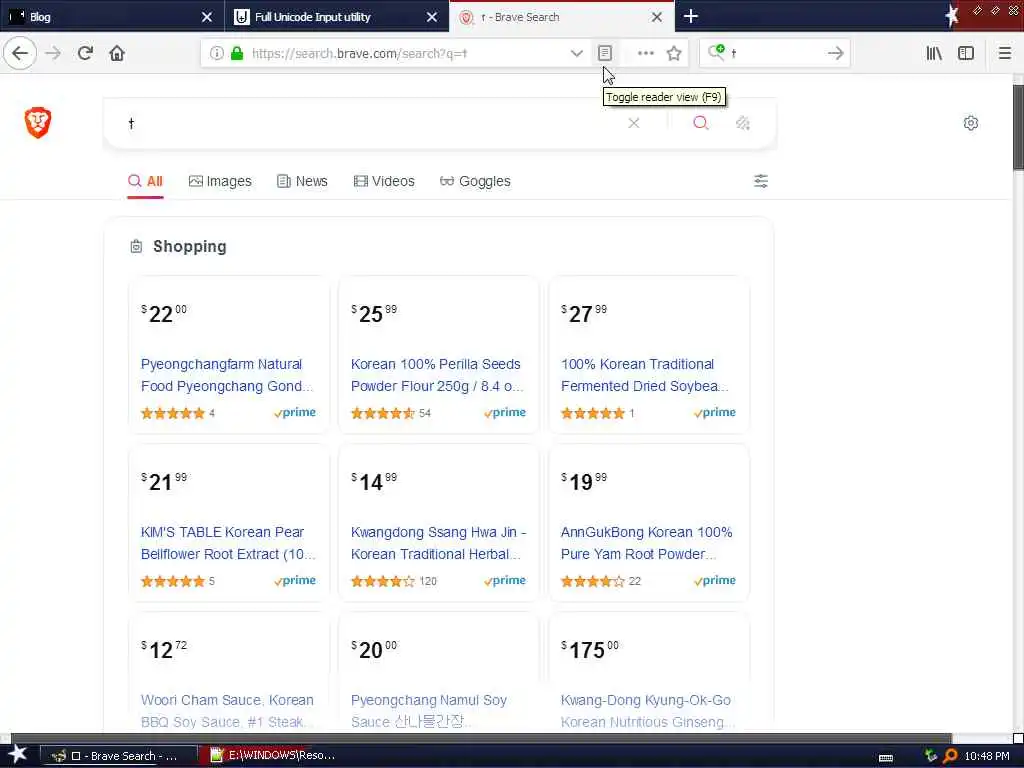Click the $175.00 price text
Viewport: 1024px width, 768px height.
590,649
